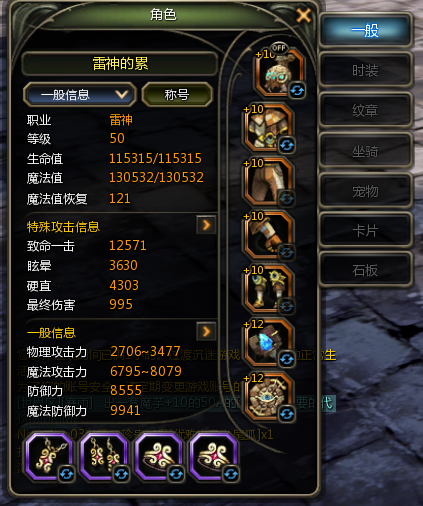This screenshot has height=506, width=423.
Task: Open the 石板 tab
Action: 365,270
